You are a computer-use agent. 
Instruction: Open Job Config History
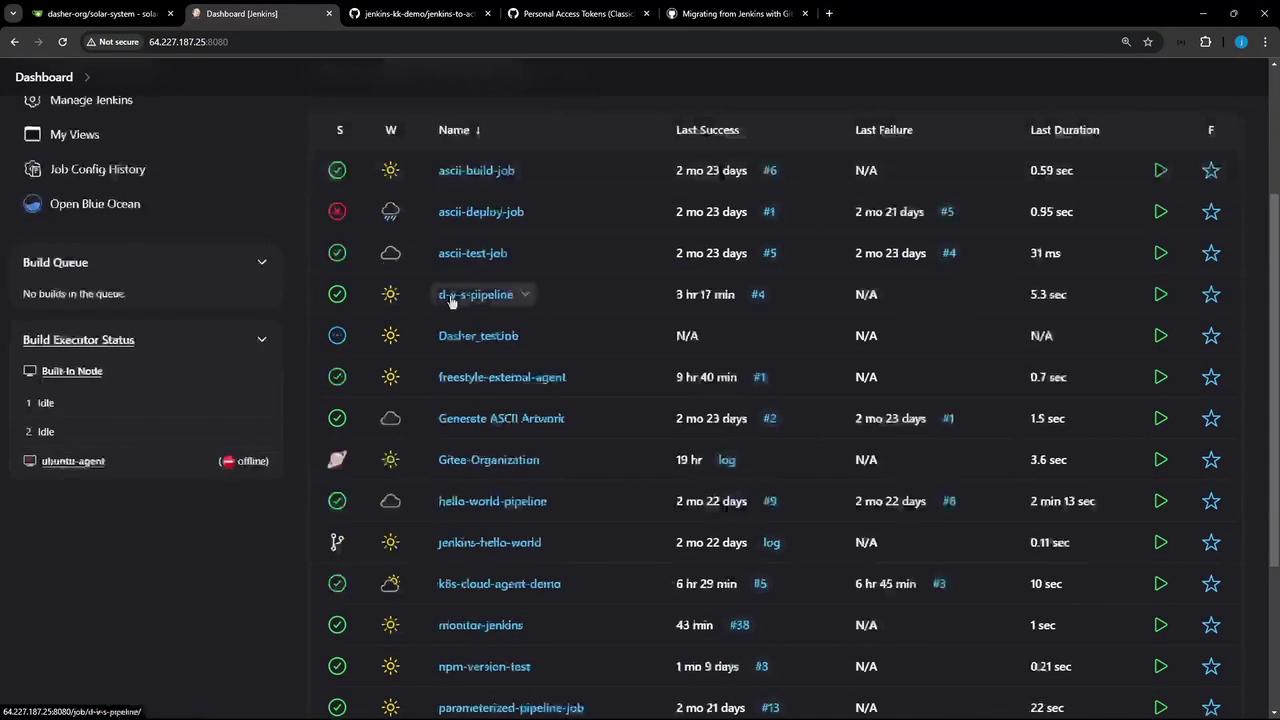coord(98,170)
